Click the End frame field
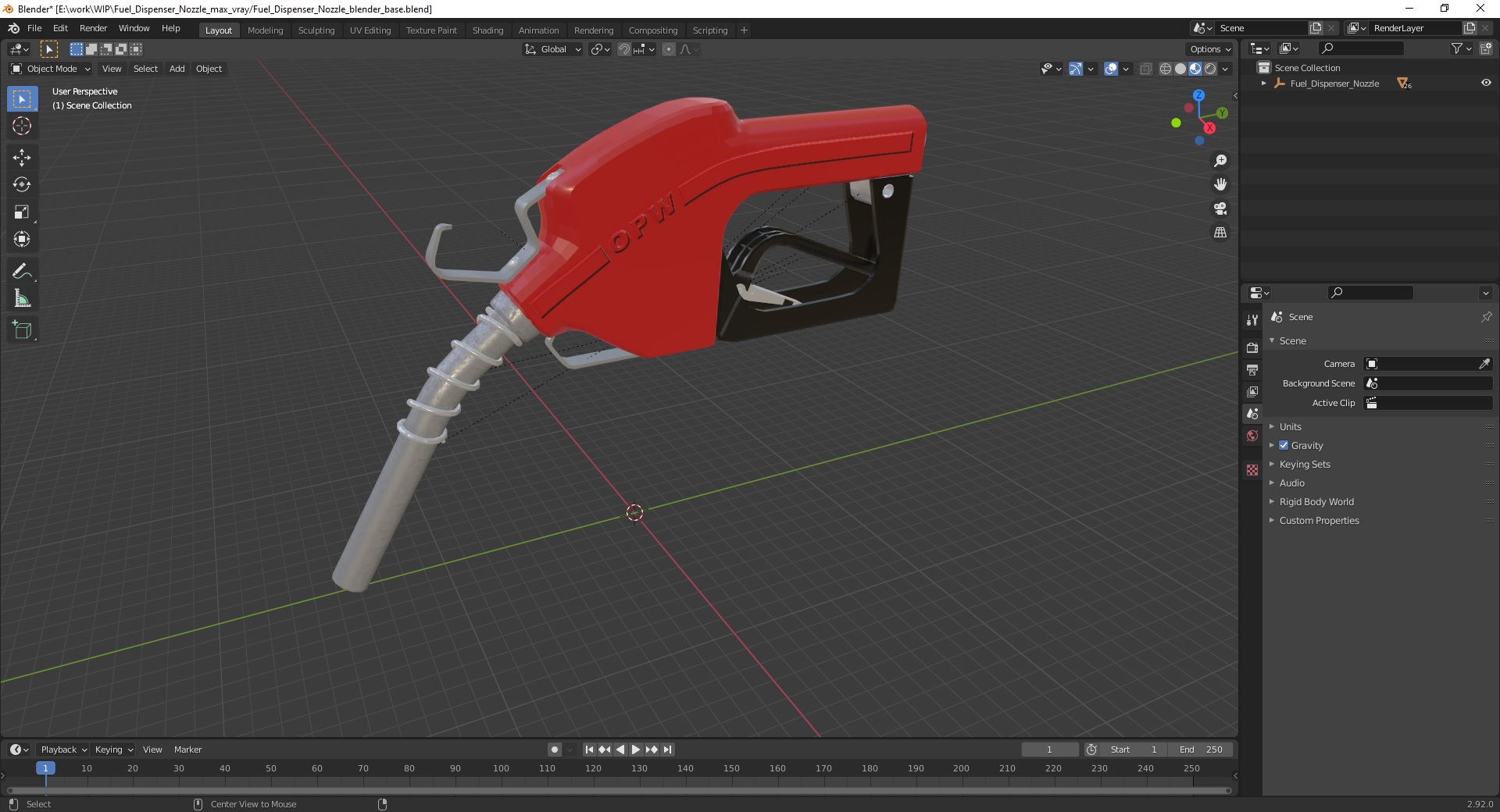Image resolution: width=1500 pixels, height=812 pixels. [x=1202, y=750]
